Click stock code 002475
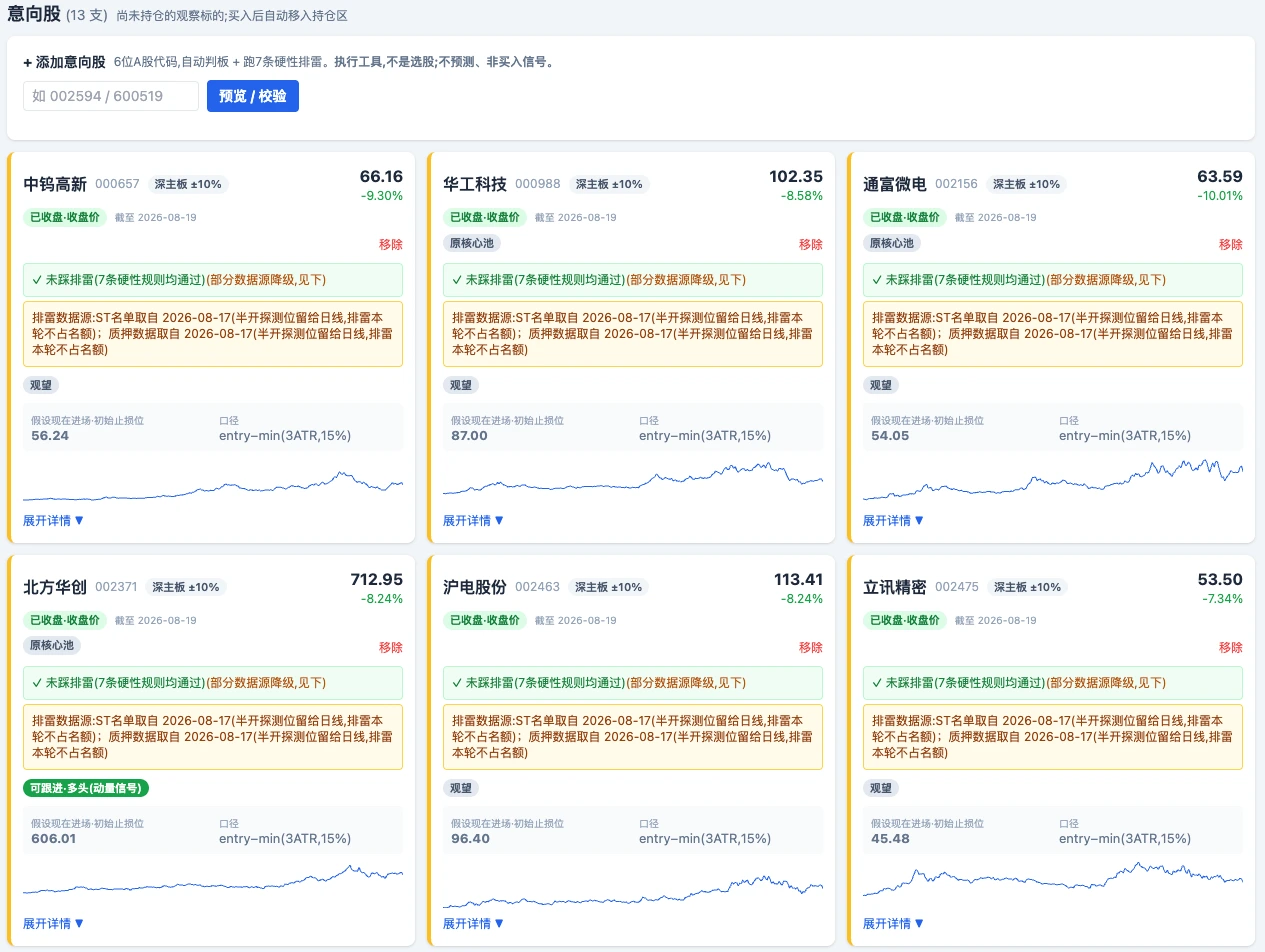 pos(957,587)
